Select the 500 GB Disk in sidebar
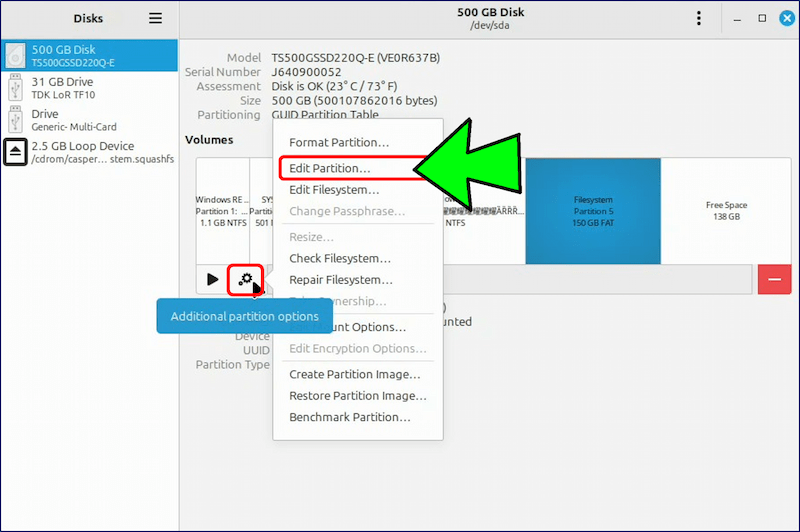 pos(89,55)
